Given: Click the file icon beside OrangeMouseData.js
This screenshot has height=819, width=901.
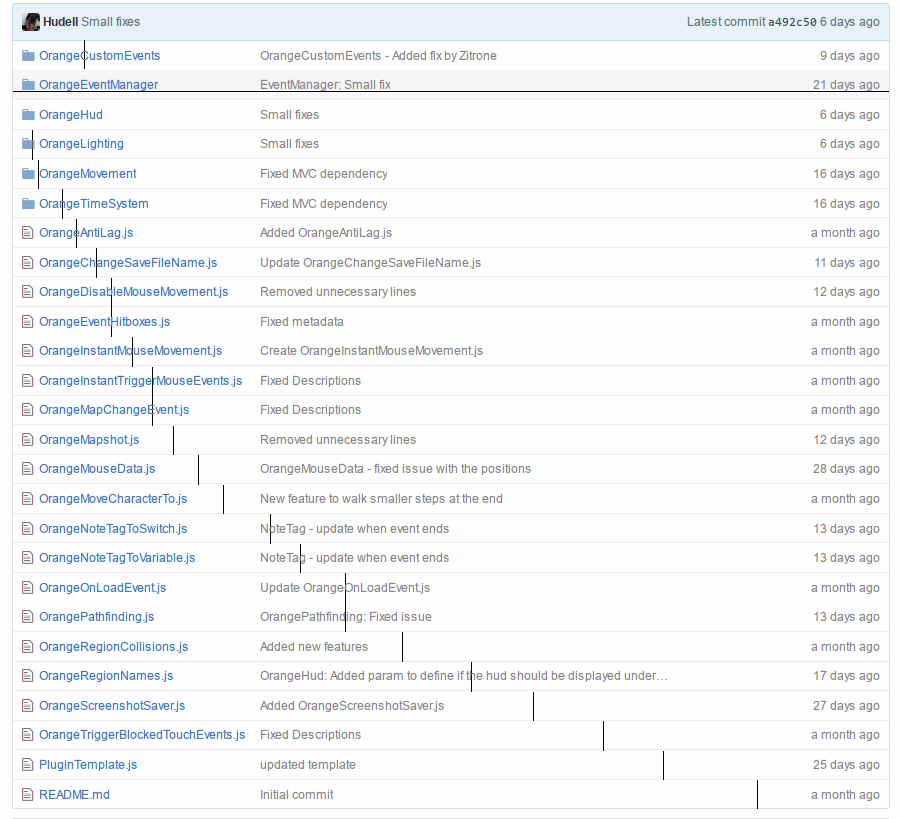Looking at the screenshot, I should pos(27,469).
